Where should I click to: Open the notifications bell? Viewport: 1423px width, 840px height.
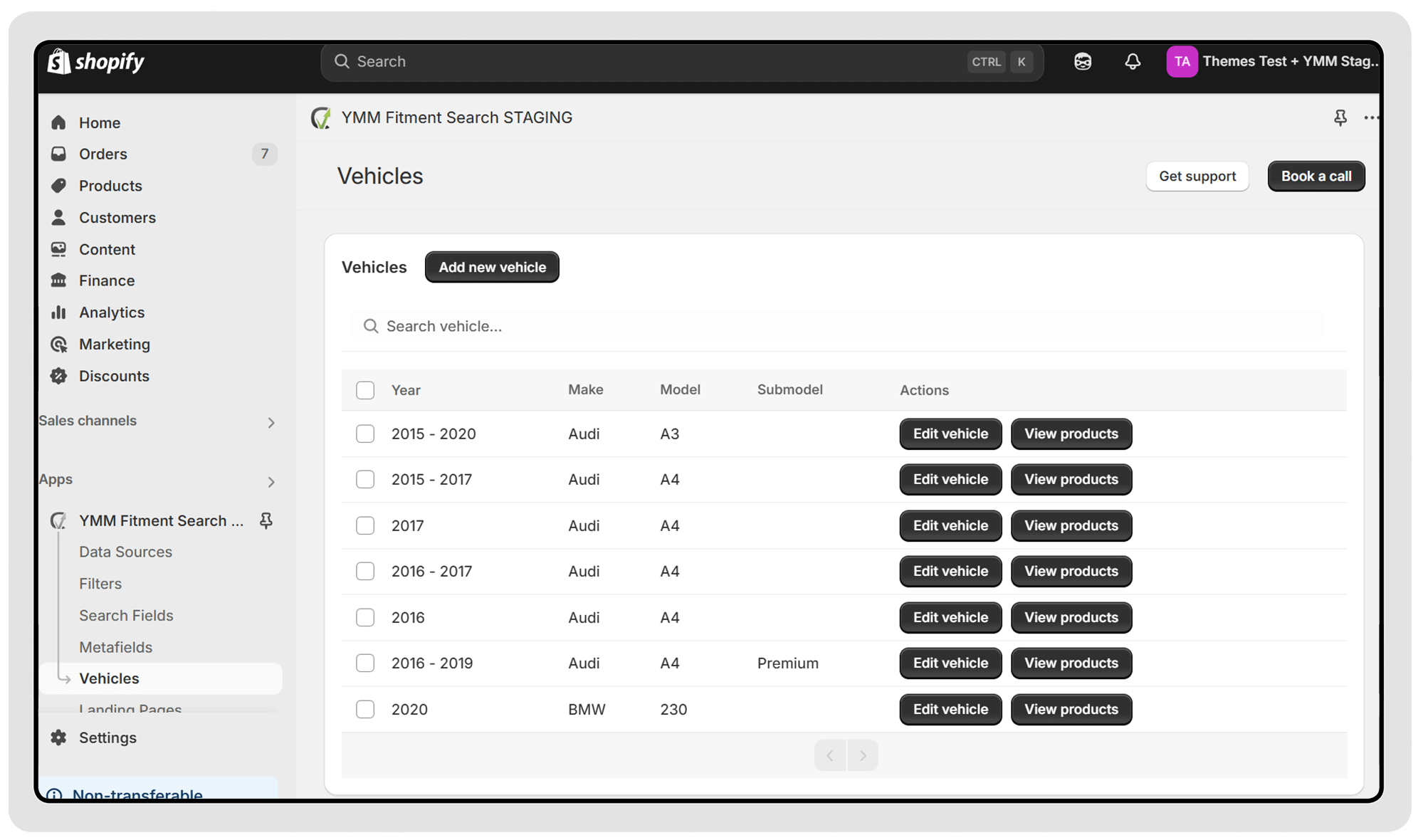(x=1132, y=61)
